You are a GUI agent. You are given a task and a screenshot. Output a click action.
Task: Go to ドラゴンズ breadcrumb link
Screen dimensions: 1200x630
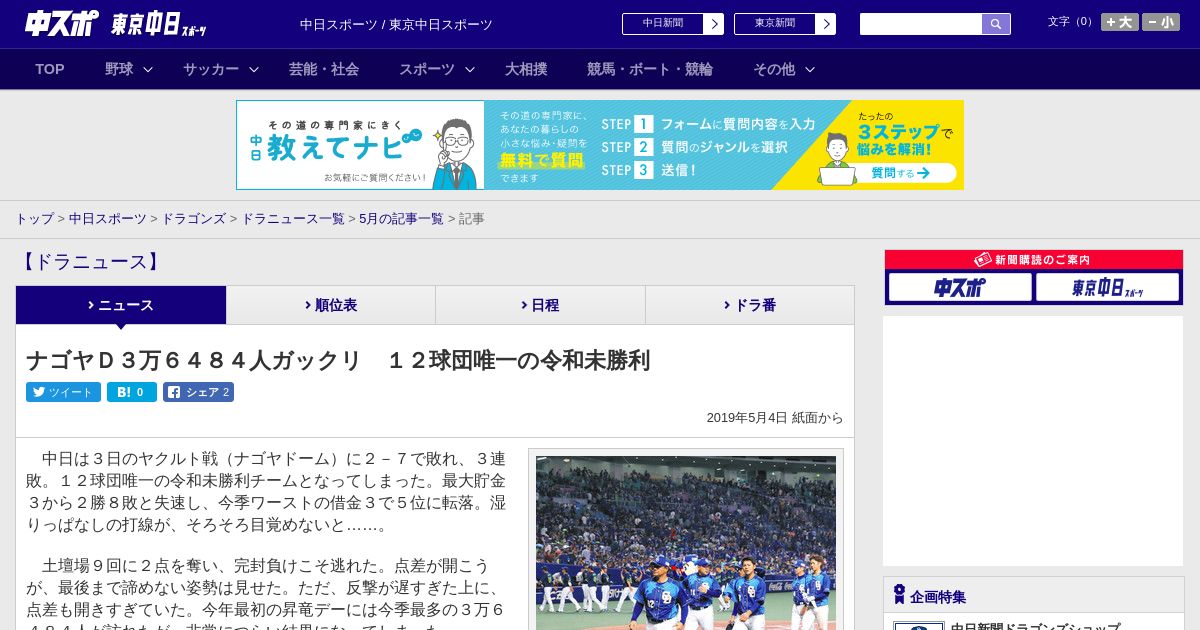(x=194, y=218)
